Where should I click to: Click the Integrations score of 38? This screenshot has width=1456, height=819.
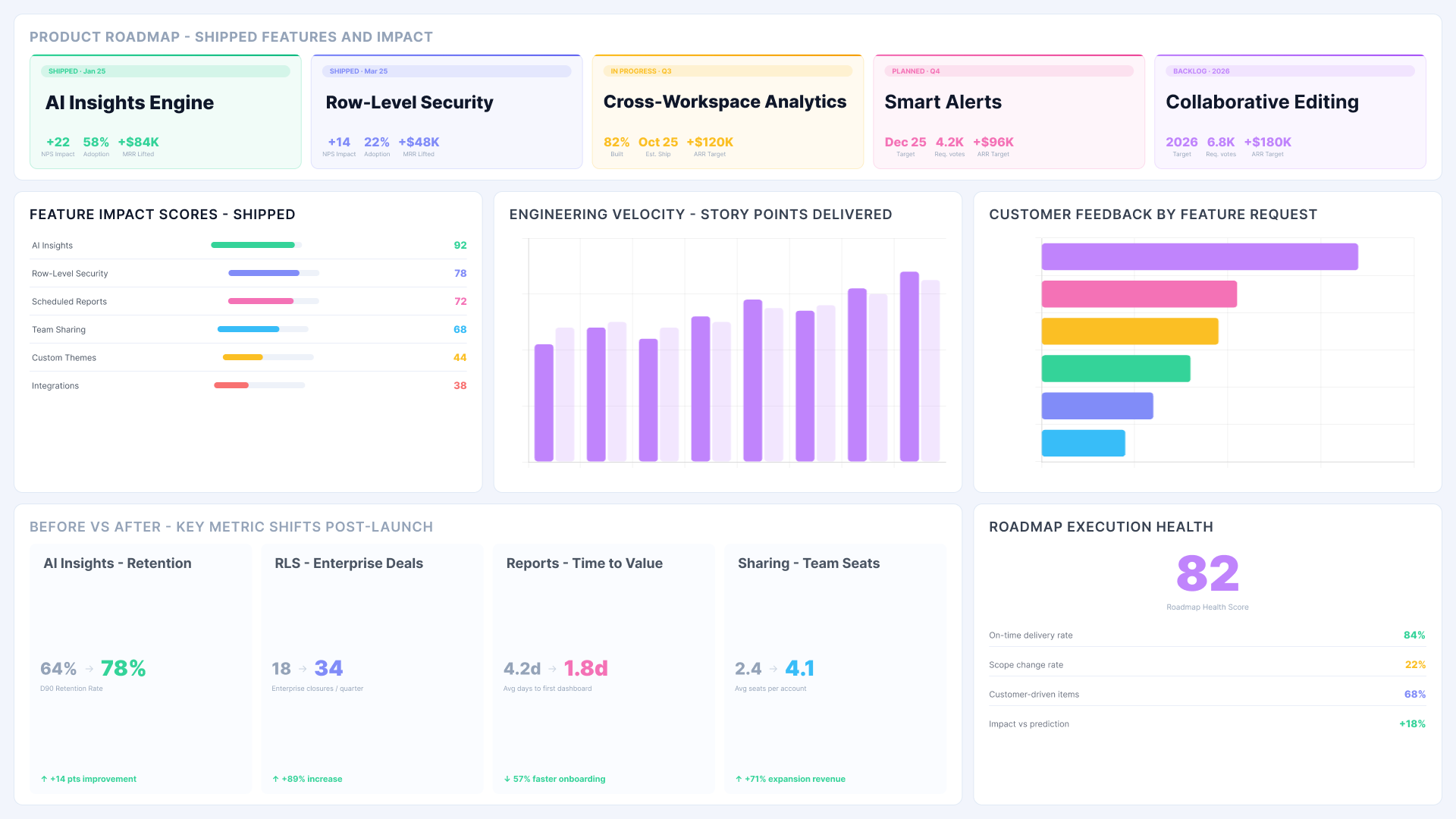pos(460,385)
